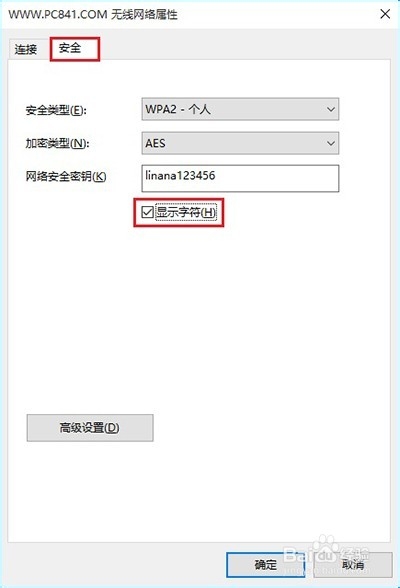Open the AES encryption type dropdown

point(240,143)
